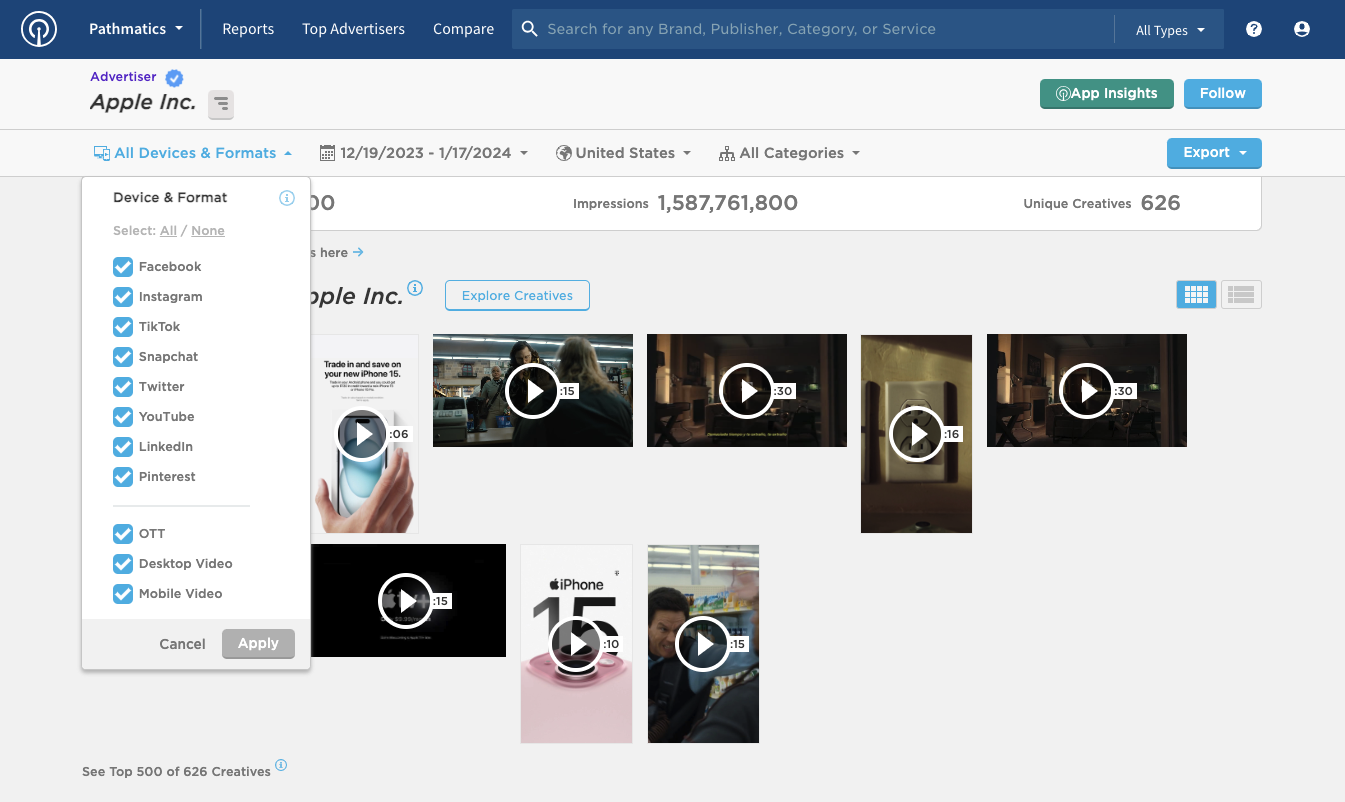Click the Device & Format info icon
The height and width of the screenshot is (802, 1345).
pos(287,198)
